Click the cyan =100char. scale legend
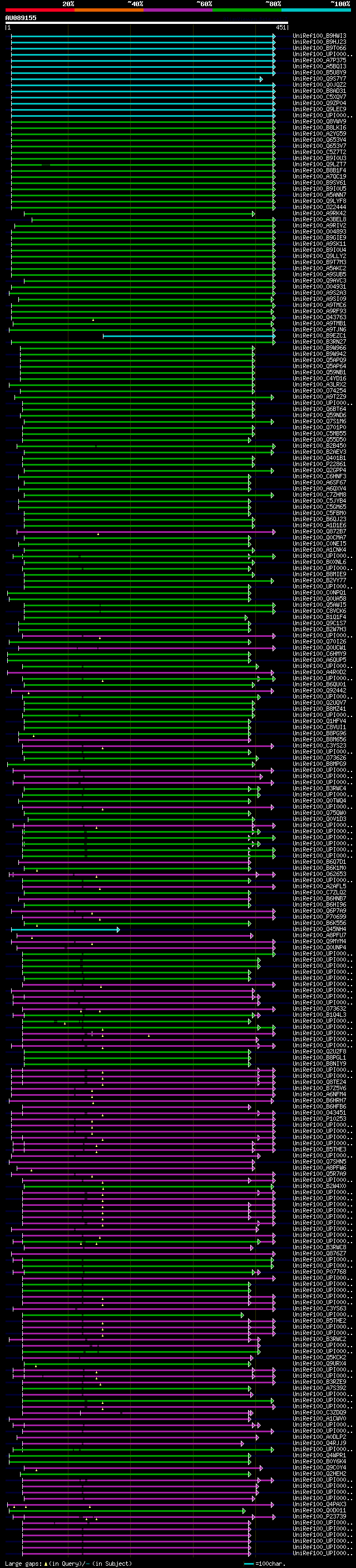Viewport: 356px width, 1568px height. pyautogui.click(x=264, y=1564)
